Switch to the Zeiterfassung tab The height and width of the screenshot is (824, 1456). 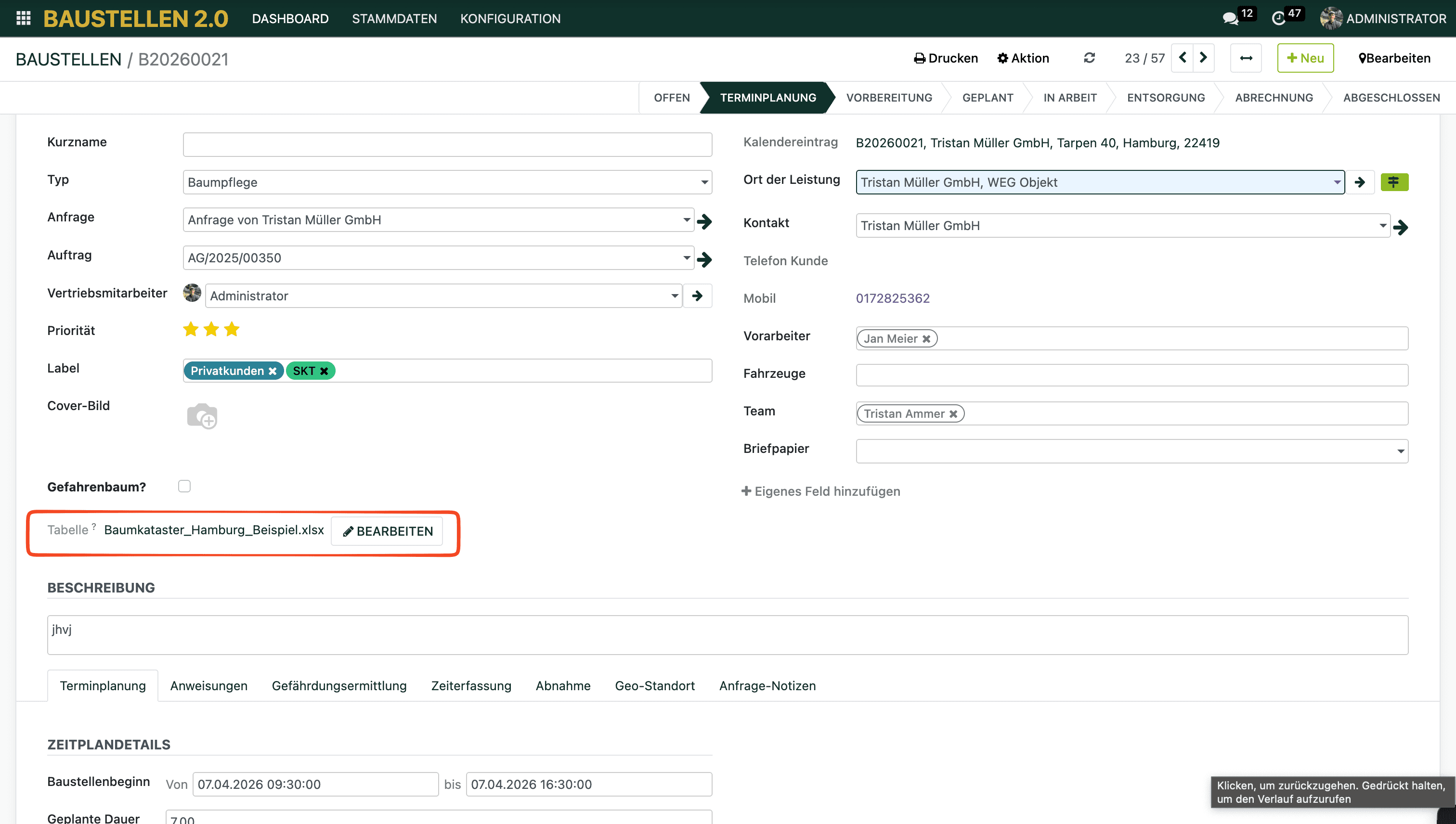click(471, 685)
